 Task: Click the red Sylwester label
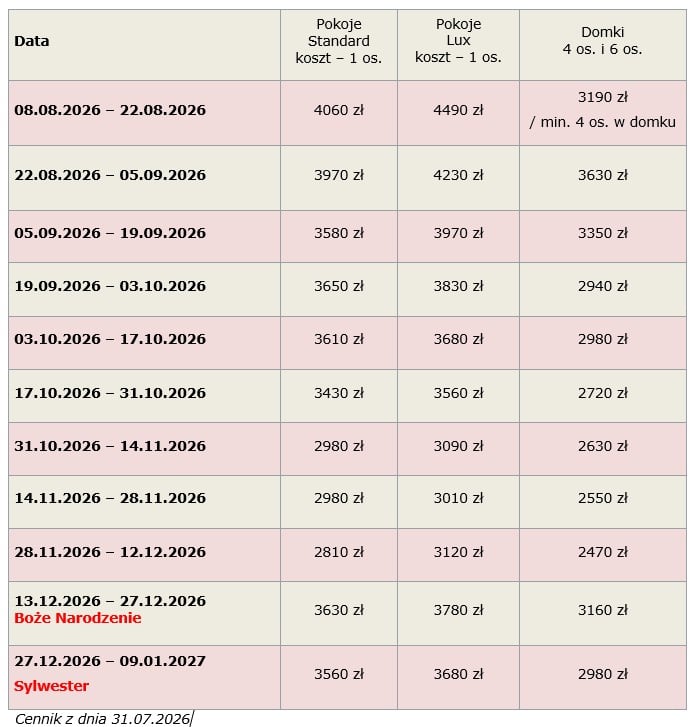click(x=51, y=686)
